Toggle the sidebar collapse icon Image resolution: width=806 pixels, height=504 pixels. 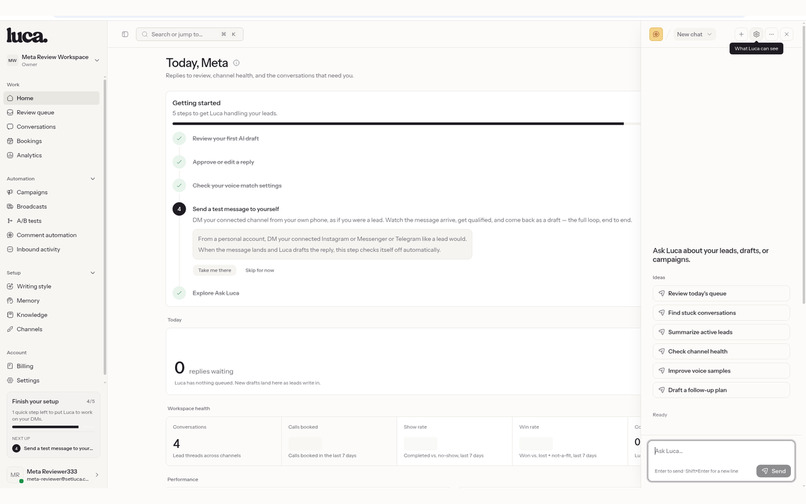pos(125,34)
